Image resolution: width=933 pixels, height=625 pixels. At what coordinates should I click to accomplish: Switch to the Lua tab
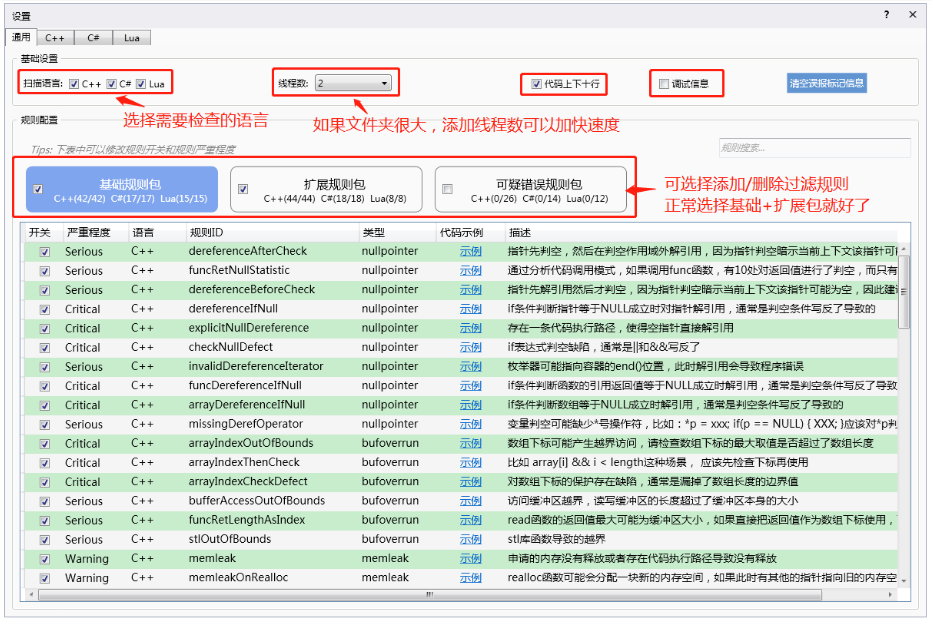click(131, 37)
